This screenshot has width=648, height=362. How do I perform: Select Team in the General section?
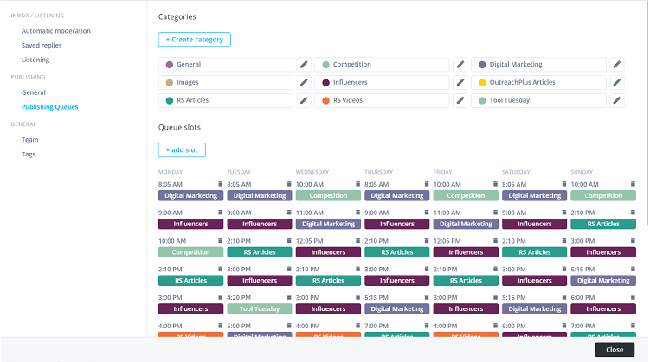30,140
